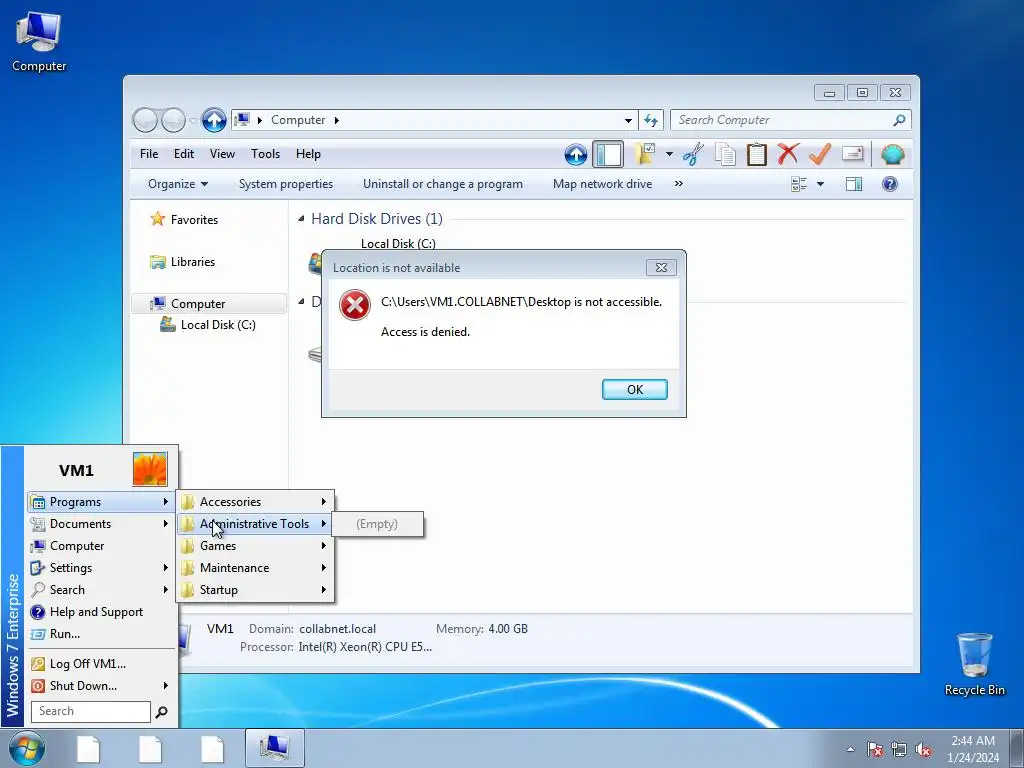Viewport: 1024px width, 768px height.
Task: Click the Email envelope toolbar icon
Action: point(853,154)
